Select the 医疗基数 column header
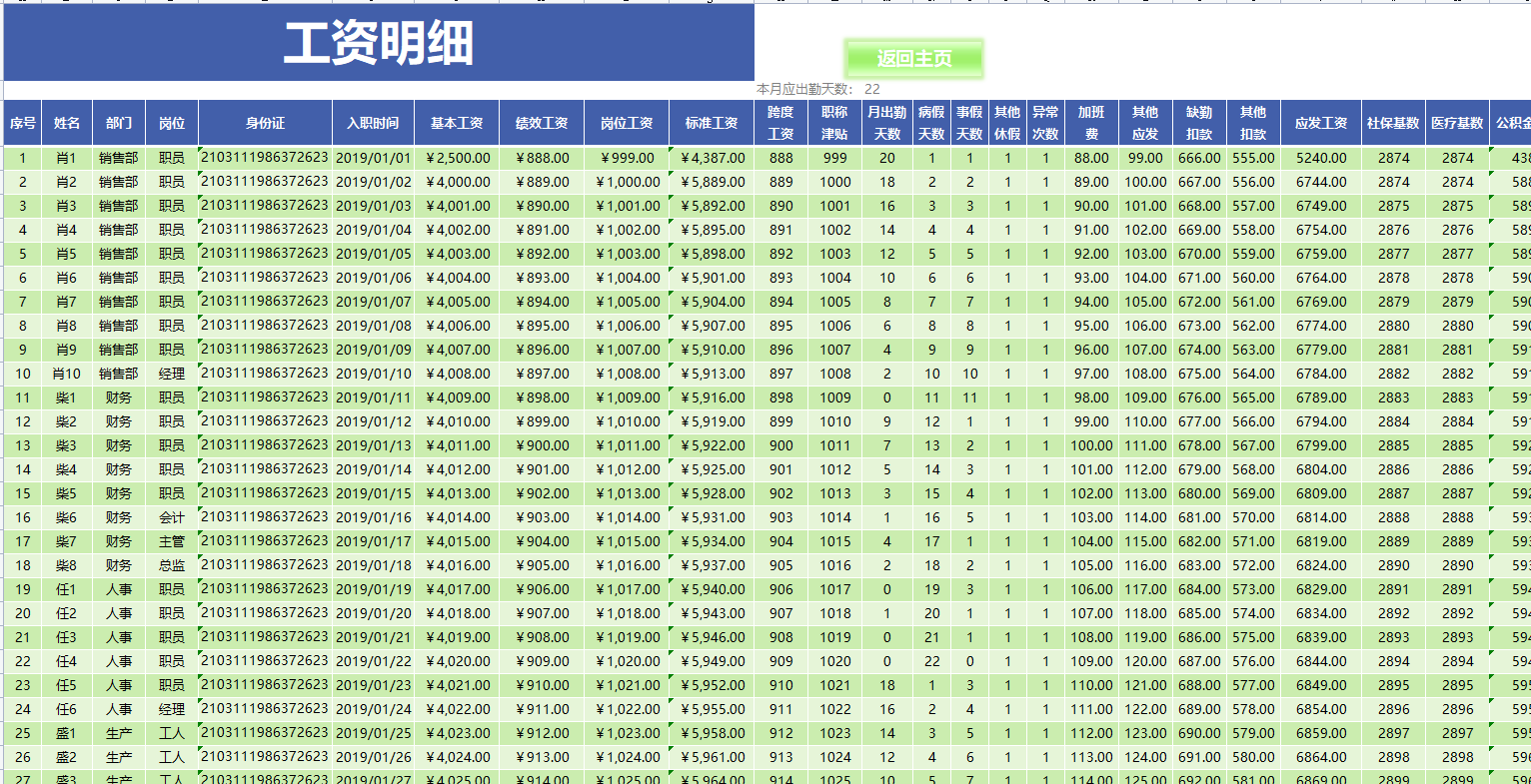1531x784 pixels. (1457, 123)
